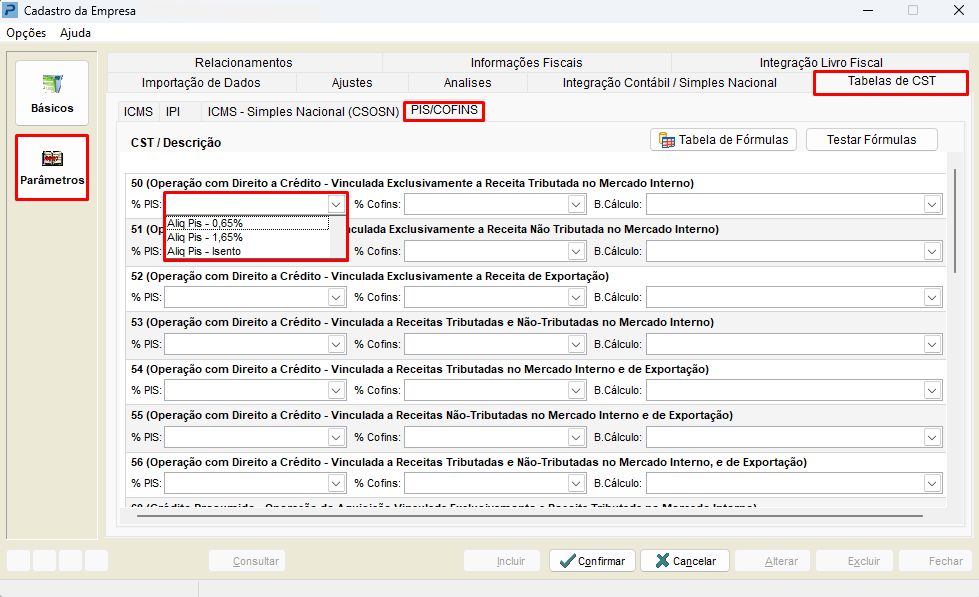Open the Opções menu
Image resolution: width=979 pixels, height=597 pixels.
pyautogui.click(x=26, y=33)
